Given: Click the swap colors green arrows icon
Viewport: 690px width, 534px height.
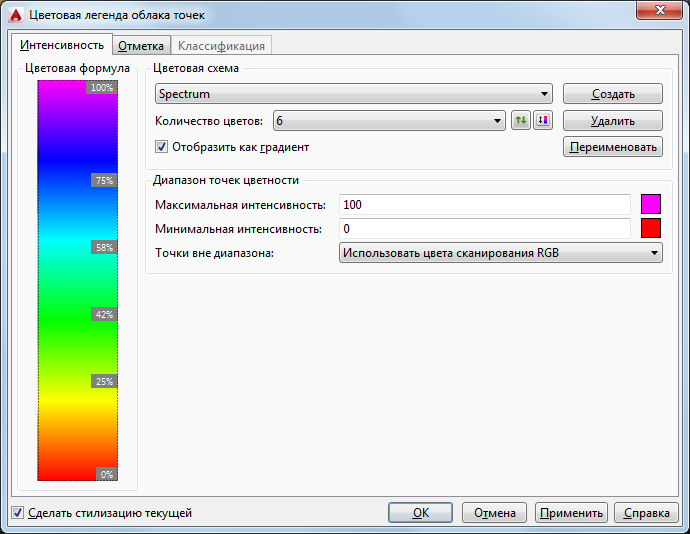Looking at the screenshot, I should 521,120.
